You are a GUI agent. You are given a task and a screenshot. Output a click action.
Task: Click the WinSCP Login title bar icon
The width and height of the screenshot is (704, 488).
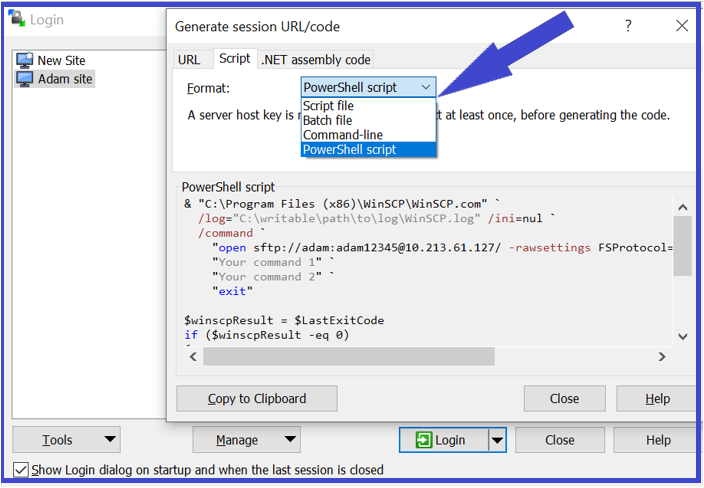point(17,19)
